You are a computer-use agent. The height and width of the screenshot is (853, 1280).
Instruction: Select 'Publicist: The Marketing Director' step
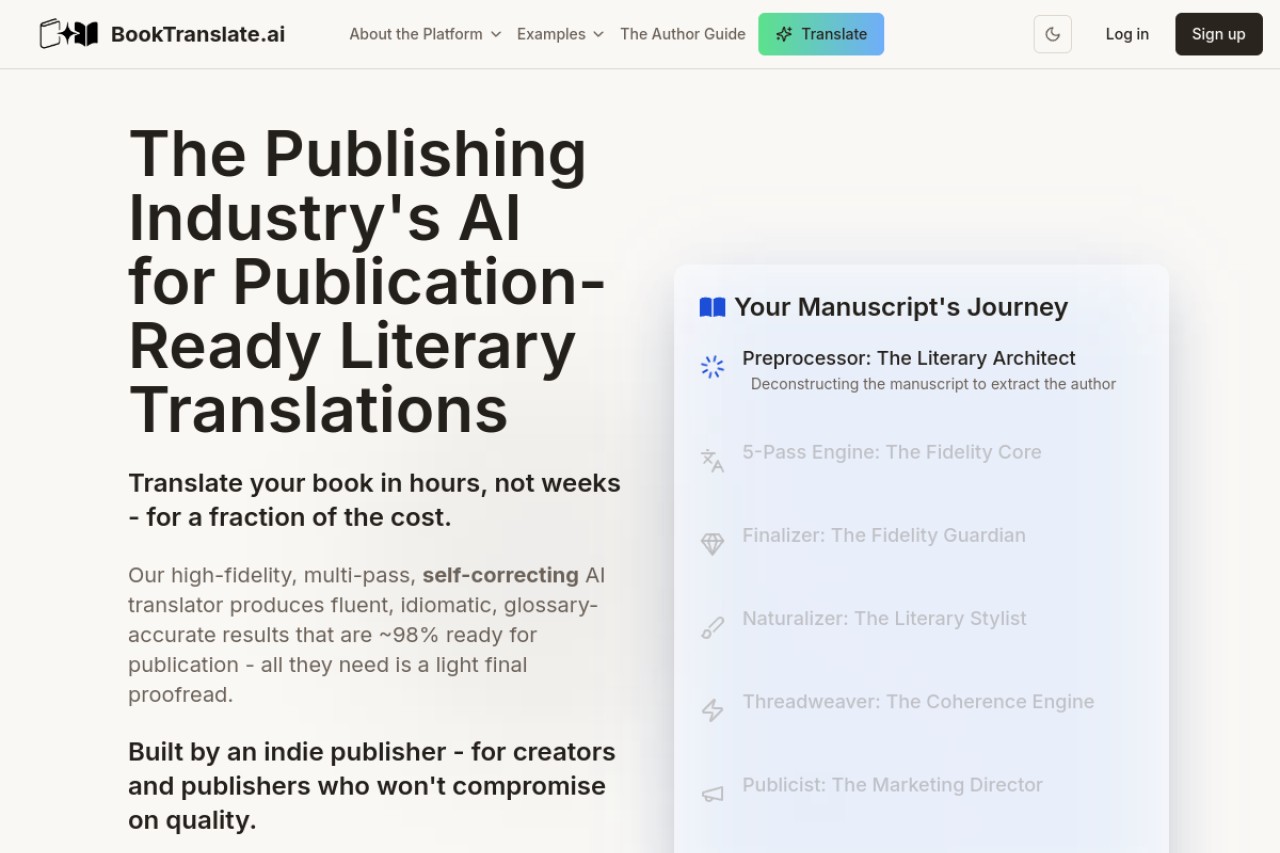click(x=892, y=785)
